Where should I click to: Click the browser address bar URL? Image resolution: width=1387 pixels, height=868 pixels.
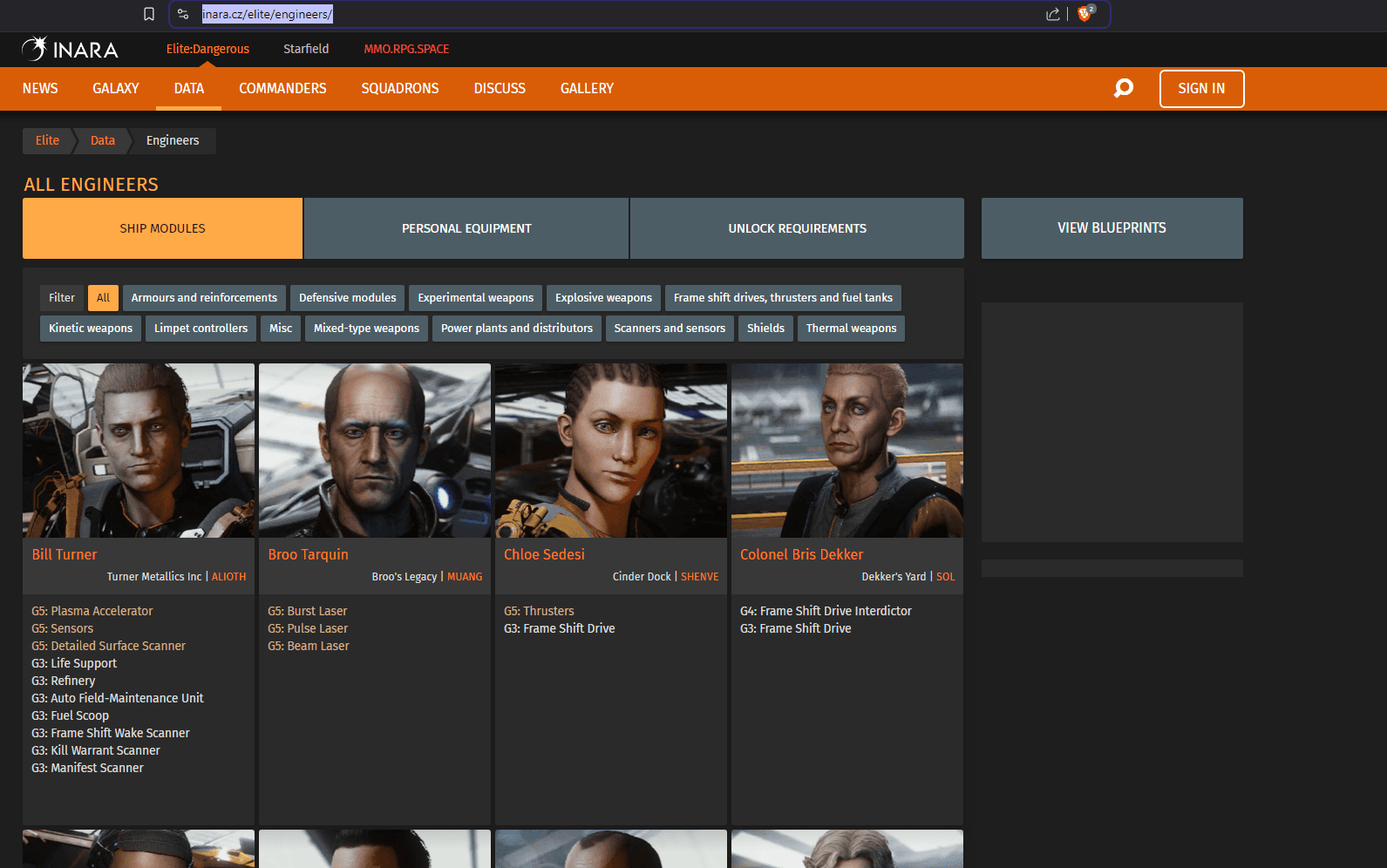tap(267, 14)
